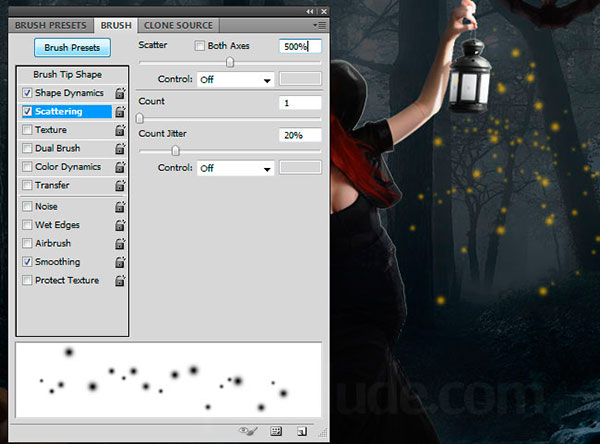This screenshot has height=444, width=600.
Task: Enable the Noise checkbox
Action: pos(27,206)
